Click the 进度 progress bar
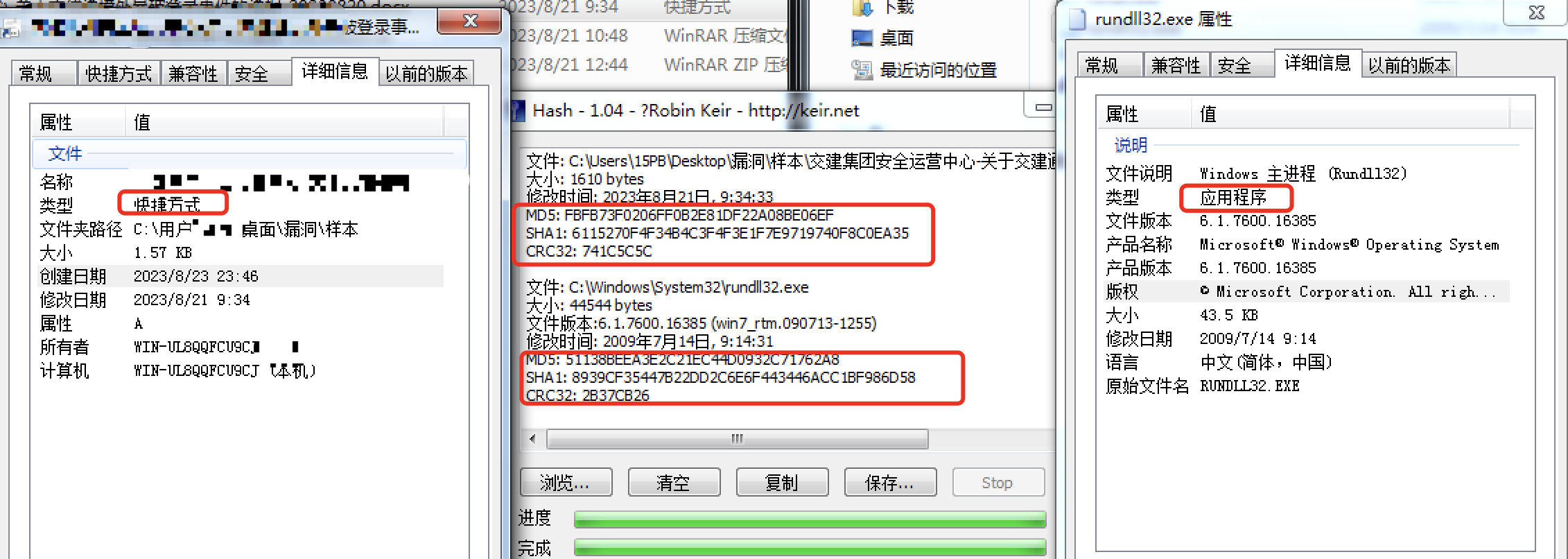The image size is (1568, 559). point(810,519)
